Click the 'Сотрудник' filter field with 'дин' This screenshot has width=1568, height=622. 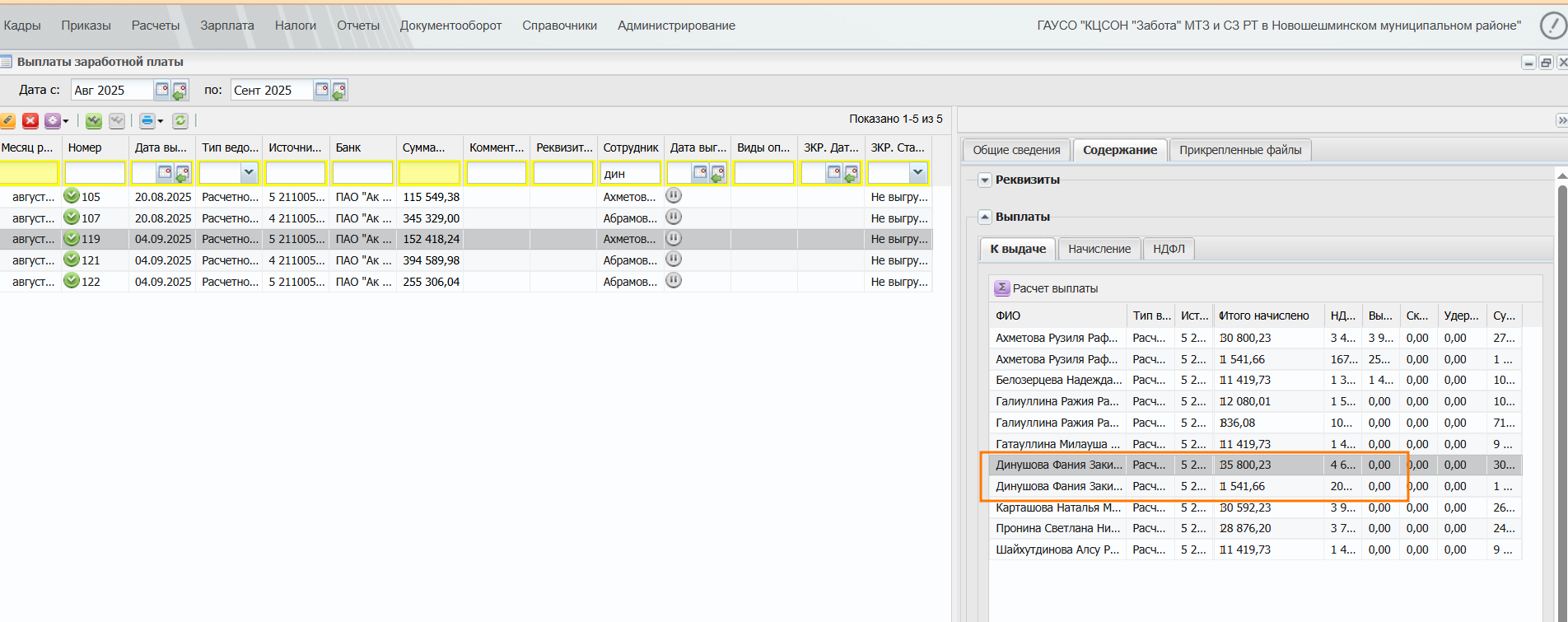point(630,173)
